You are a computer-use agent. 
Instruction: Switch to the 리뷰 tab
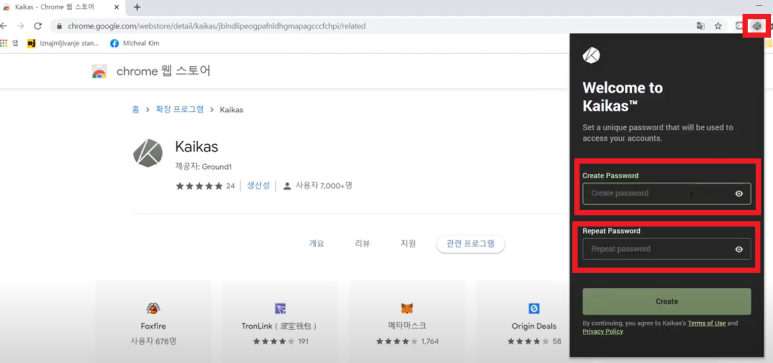point(362,244)
